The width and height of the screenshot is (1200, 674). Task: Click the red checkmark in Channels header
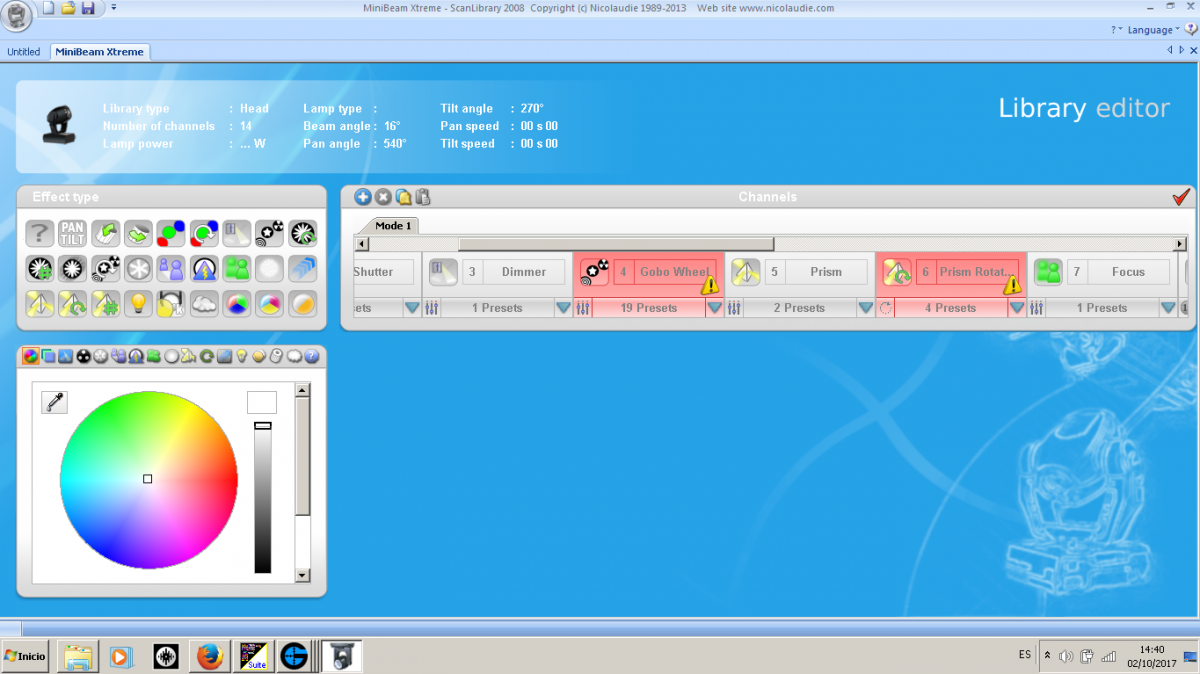point(1181,197)
